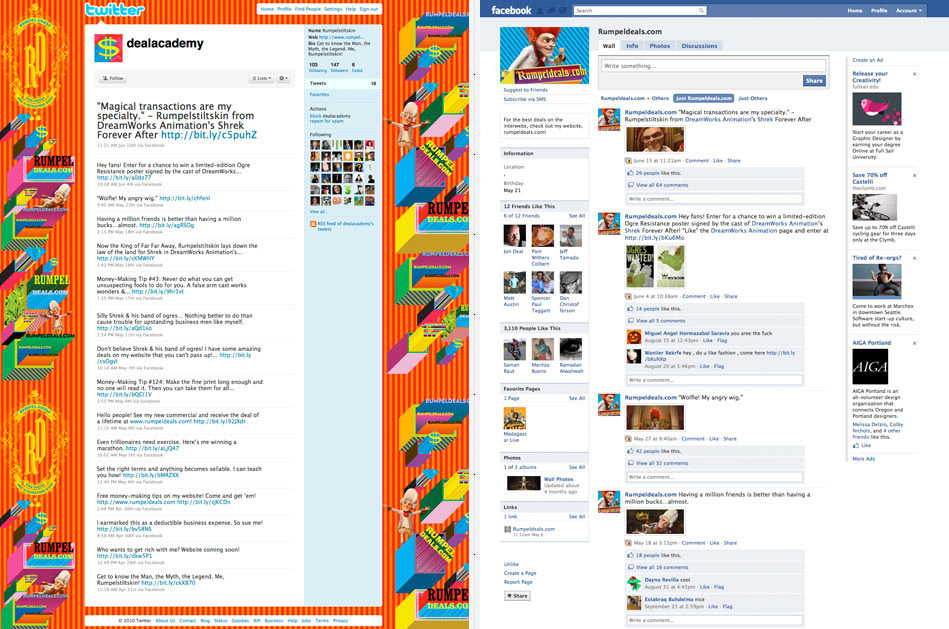This screenshot has height=629, width=949.
Task: Click thumbs-up icon beside 29 people like this
Action: (630, 173)
